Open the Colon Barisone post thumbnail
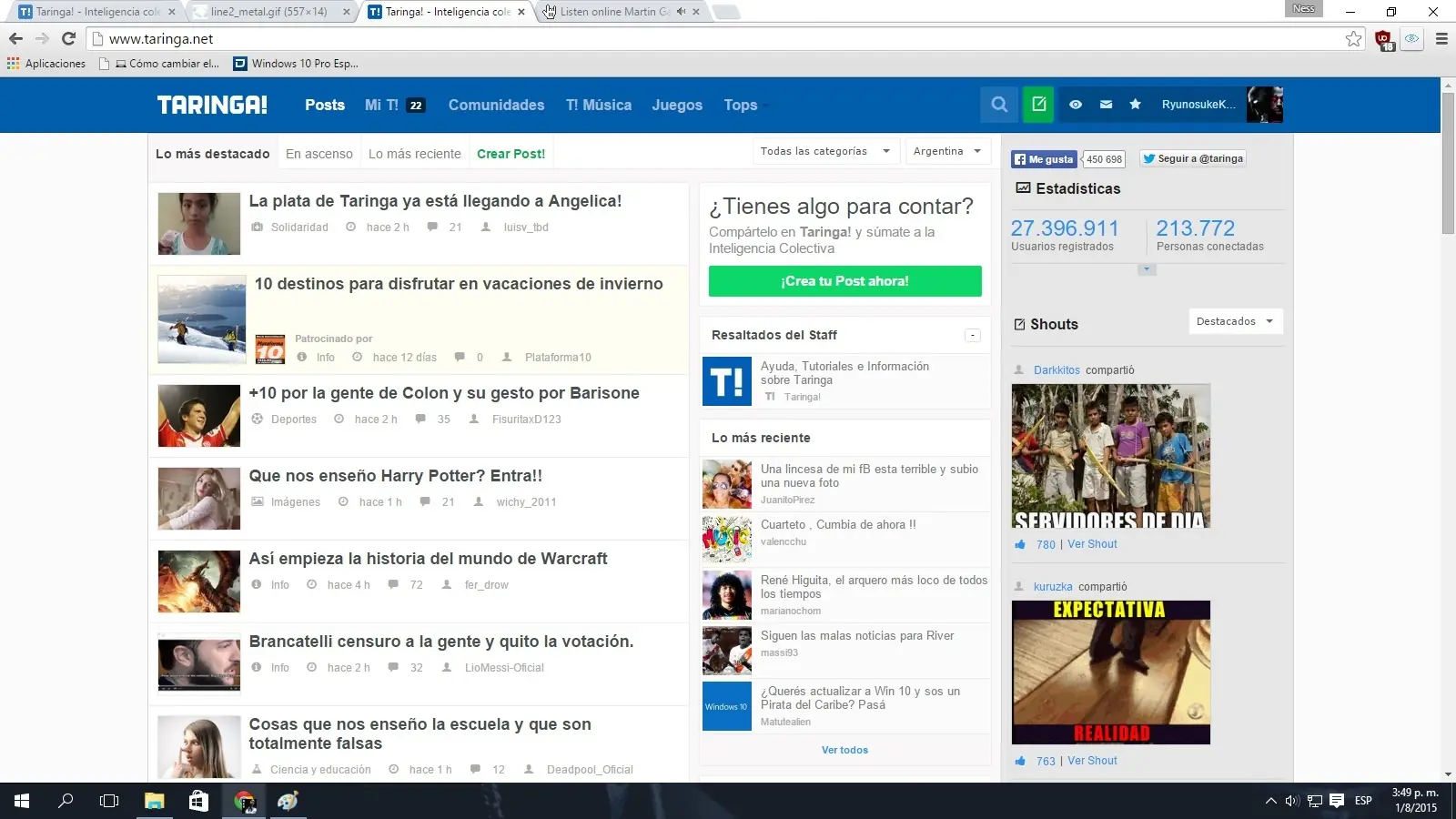 pos(199,416)
